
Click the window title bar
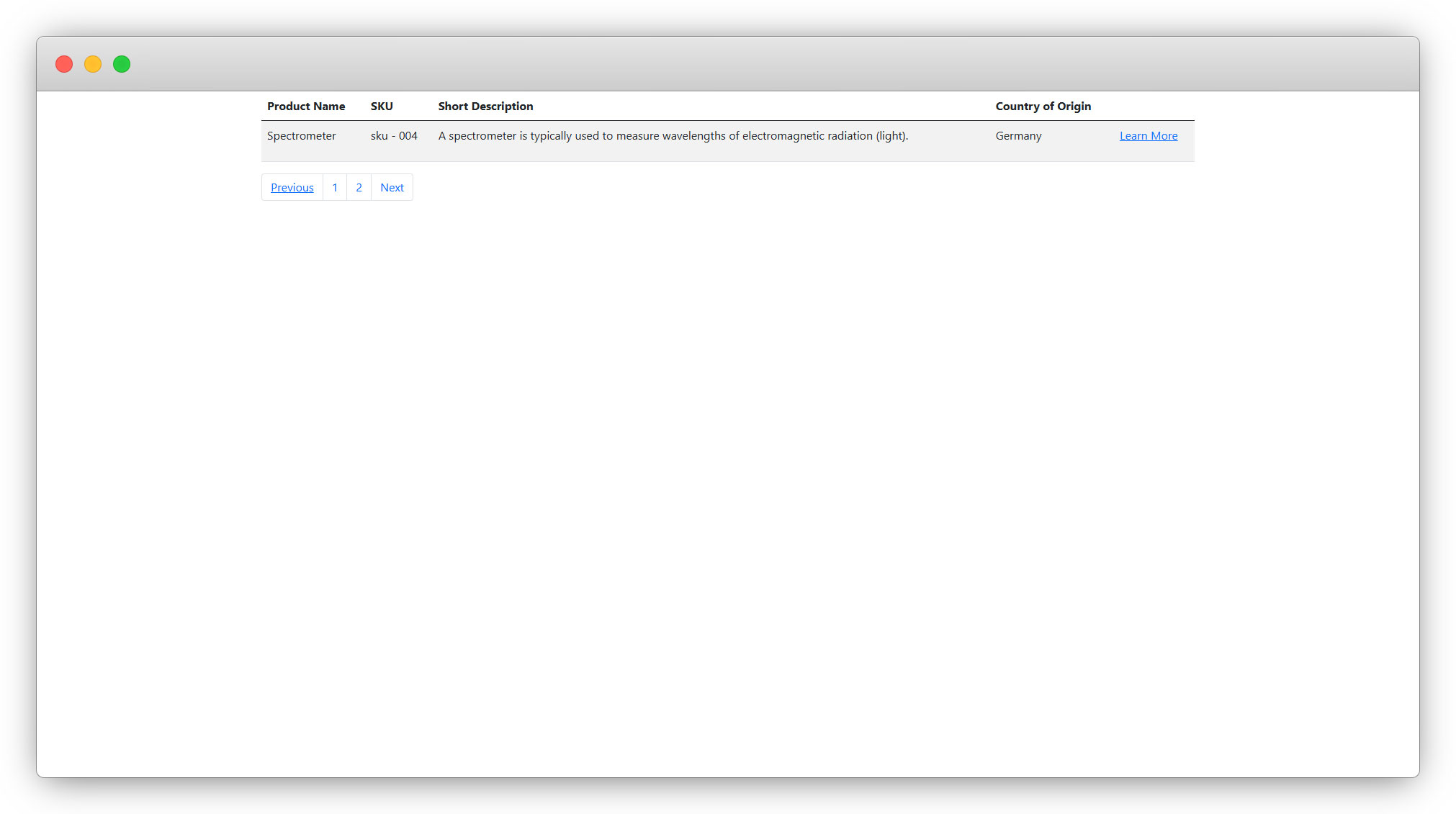[x=727, y=63]
